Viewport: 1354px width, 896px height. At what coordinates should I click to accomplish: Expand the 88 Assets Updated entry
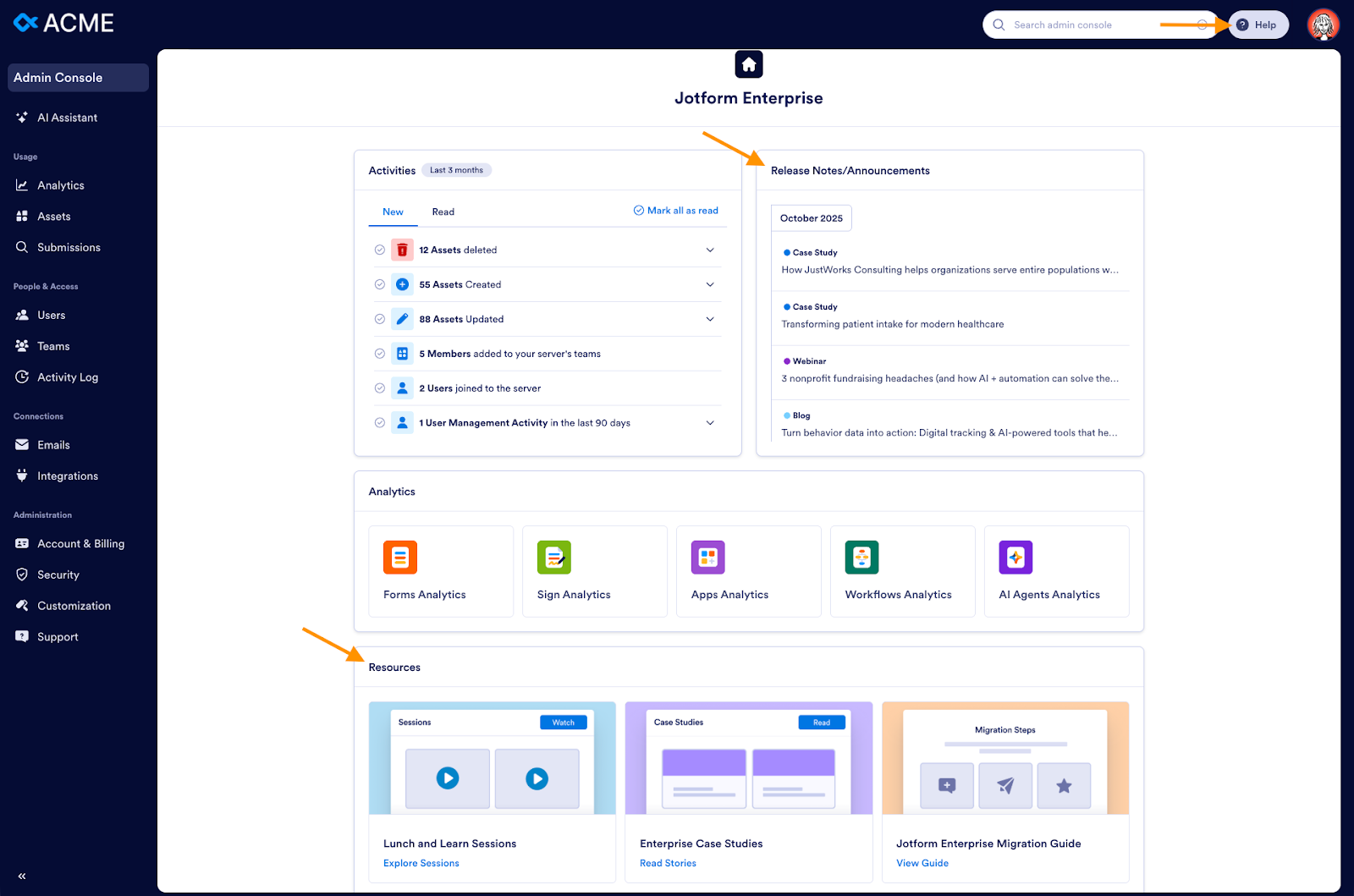click(x=710, y=319)
